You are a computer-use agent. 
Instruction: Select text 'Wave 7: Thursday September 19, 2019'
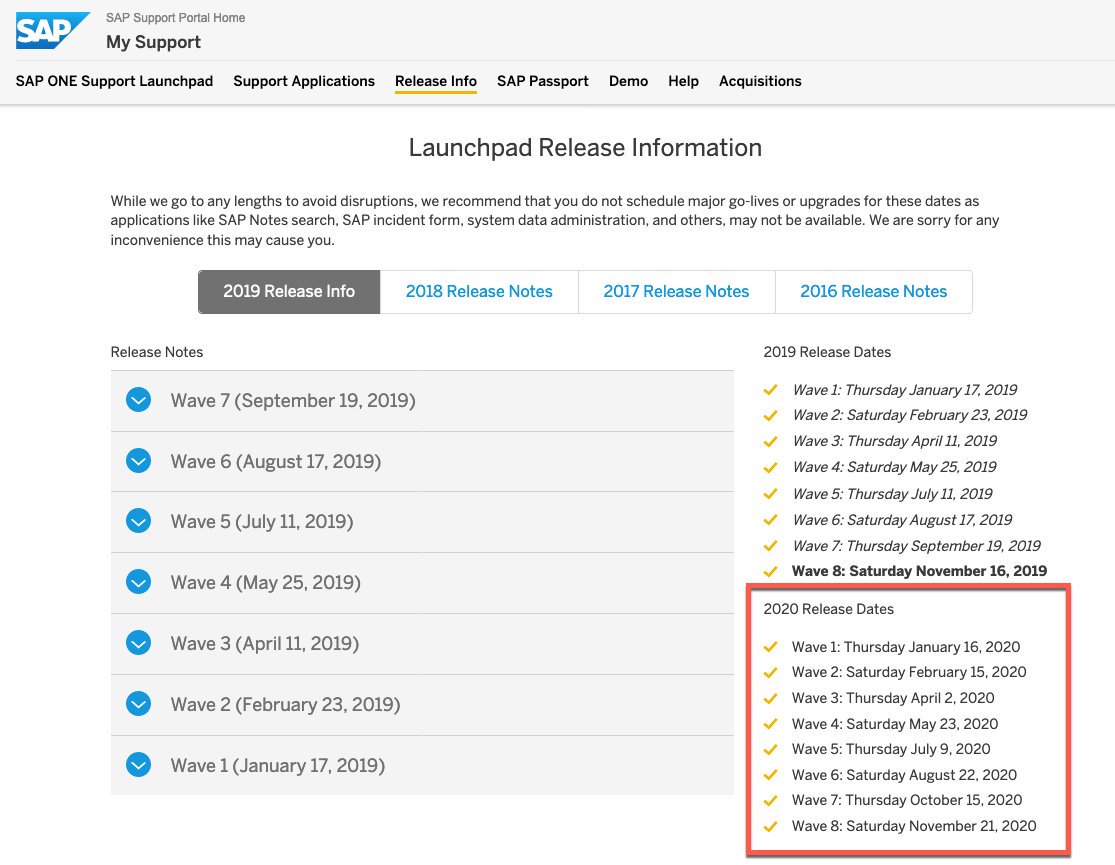(917, 546)
